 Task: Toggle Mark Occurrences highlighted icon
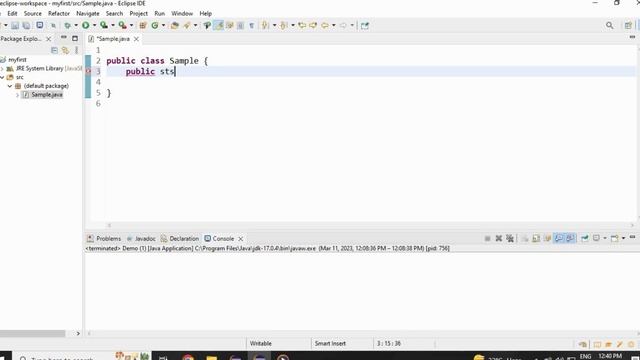[x=219, y=25]
